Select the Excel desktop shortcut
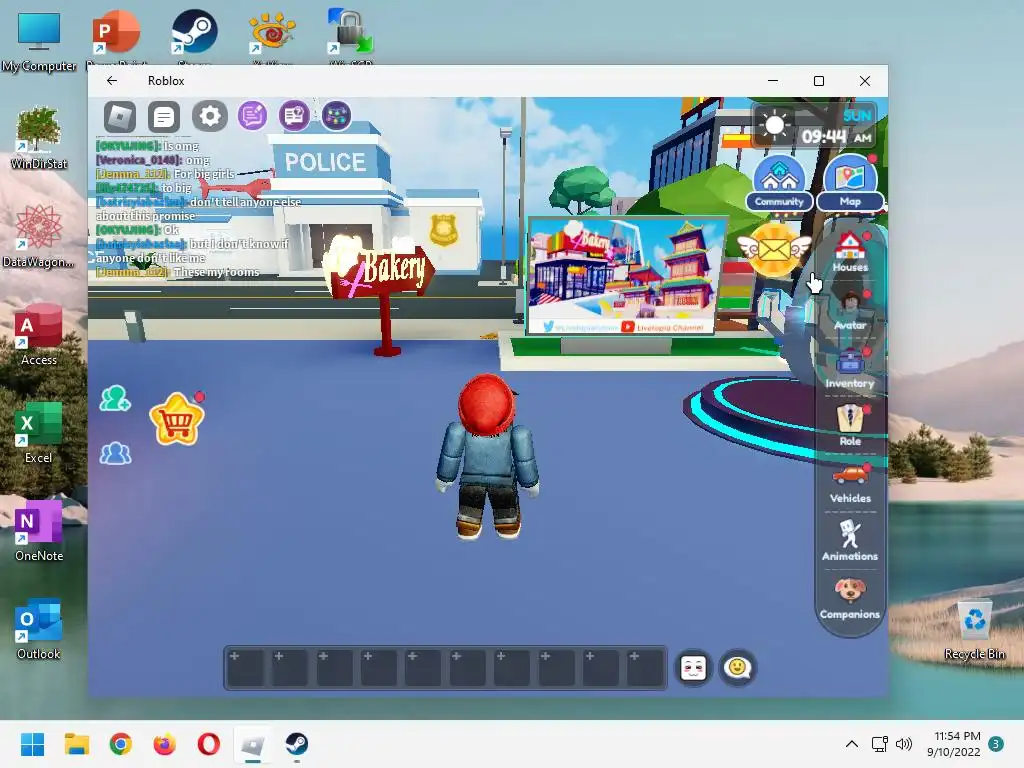This screenshot has width=1024, height=768. click(39, 432)
